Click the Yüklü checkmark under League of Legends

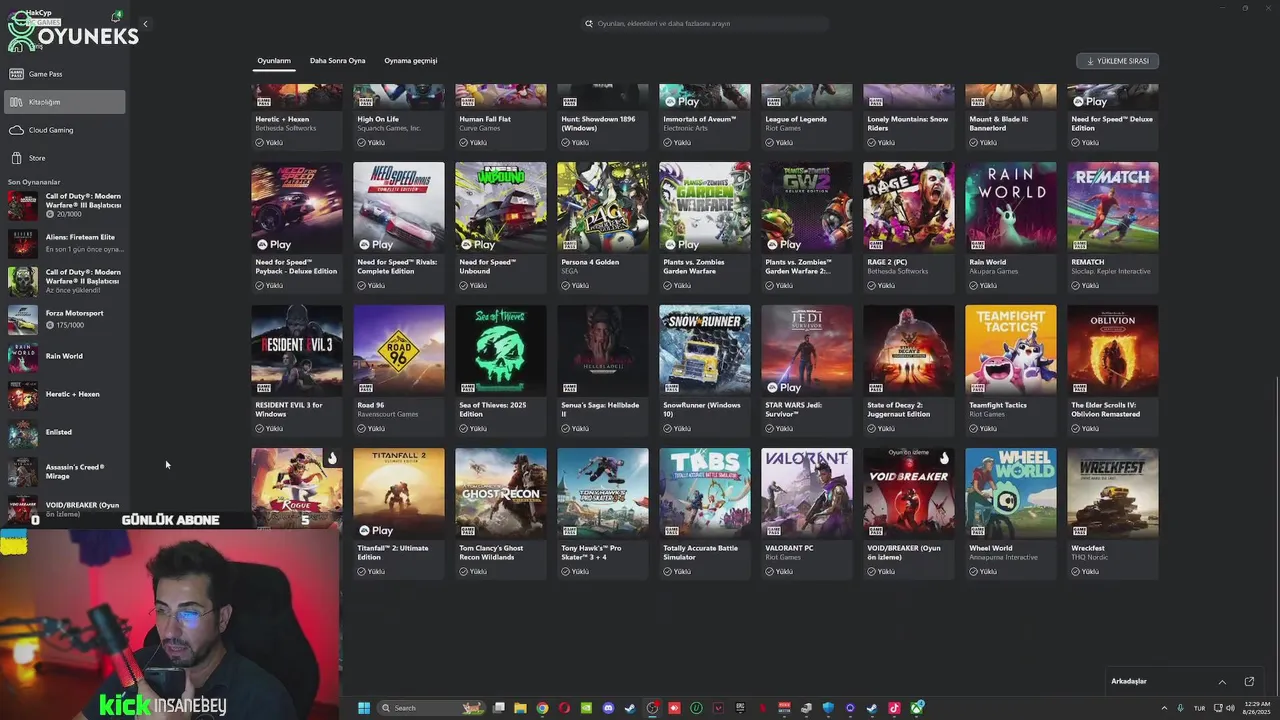(x=770, y=143)
